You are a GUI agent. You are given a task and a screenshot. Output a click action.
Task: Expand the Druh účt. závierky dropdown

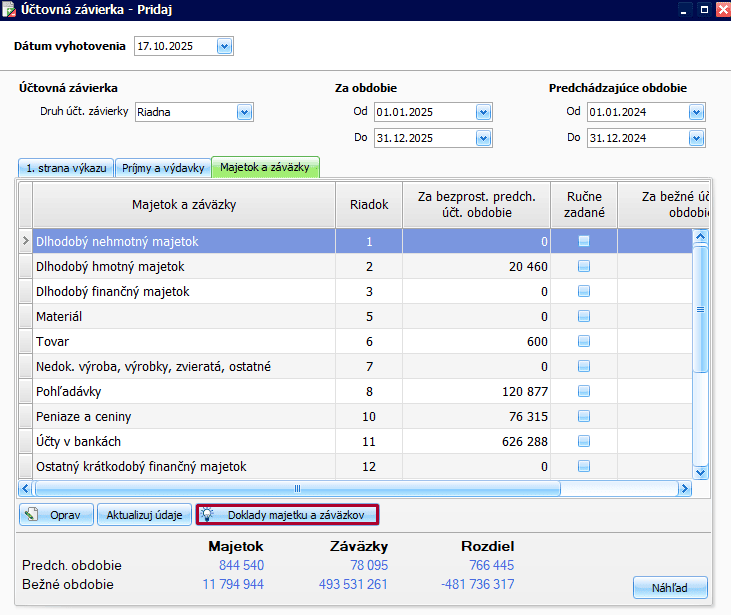pos(244,112)
